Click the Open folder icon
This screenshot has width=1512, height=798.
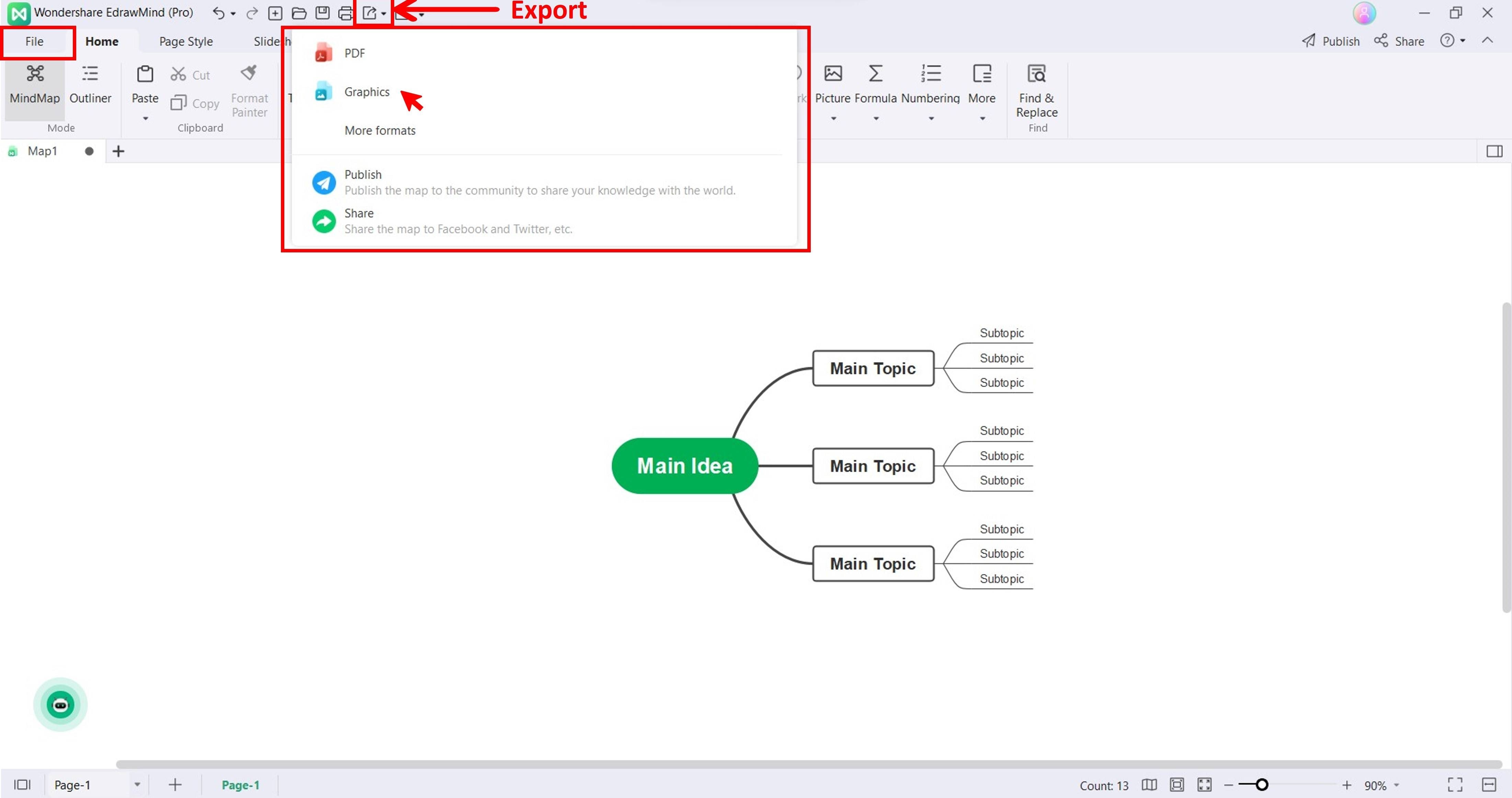click(299, 13)
